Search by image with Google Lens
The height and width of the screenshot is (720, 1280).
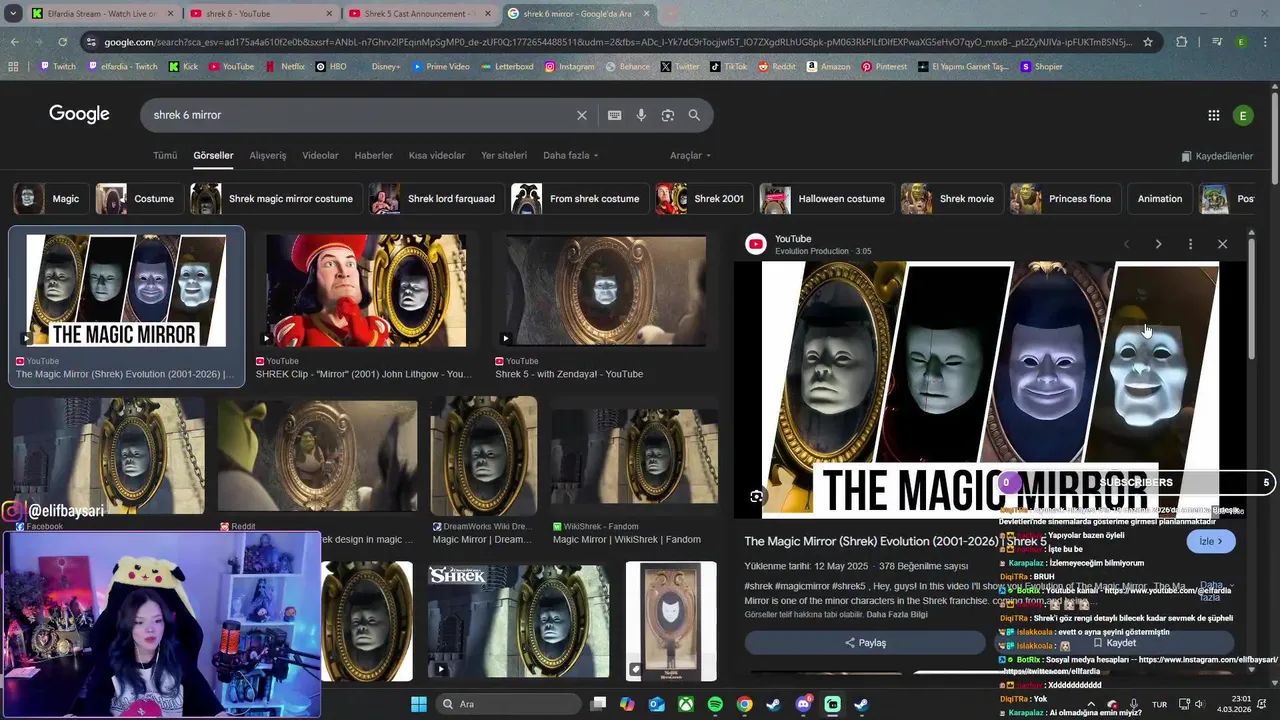pyautogui.click(x=668, y=115)
